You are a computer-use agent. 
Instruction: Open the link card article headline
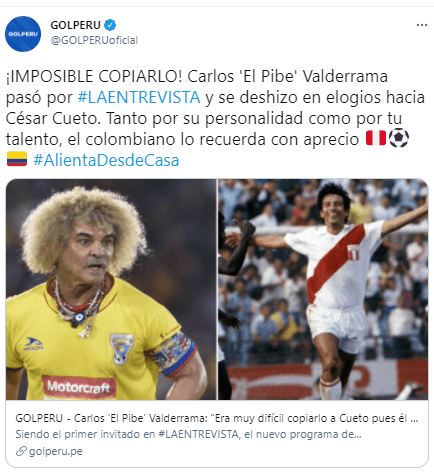(217, 418)
